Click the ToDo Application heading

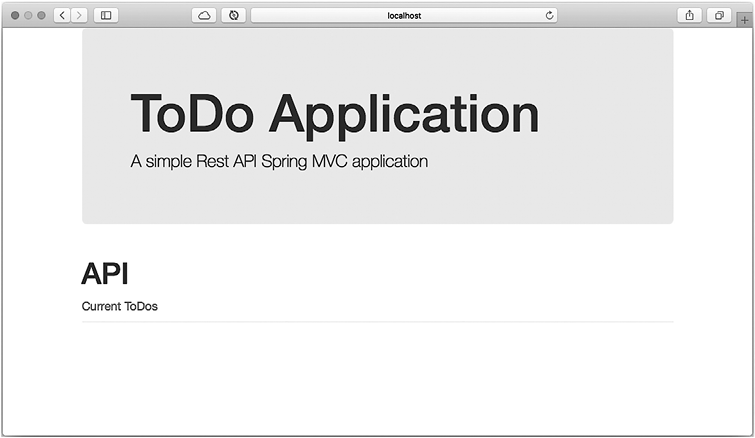tap(334, 113)
